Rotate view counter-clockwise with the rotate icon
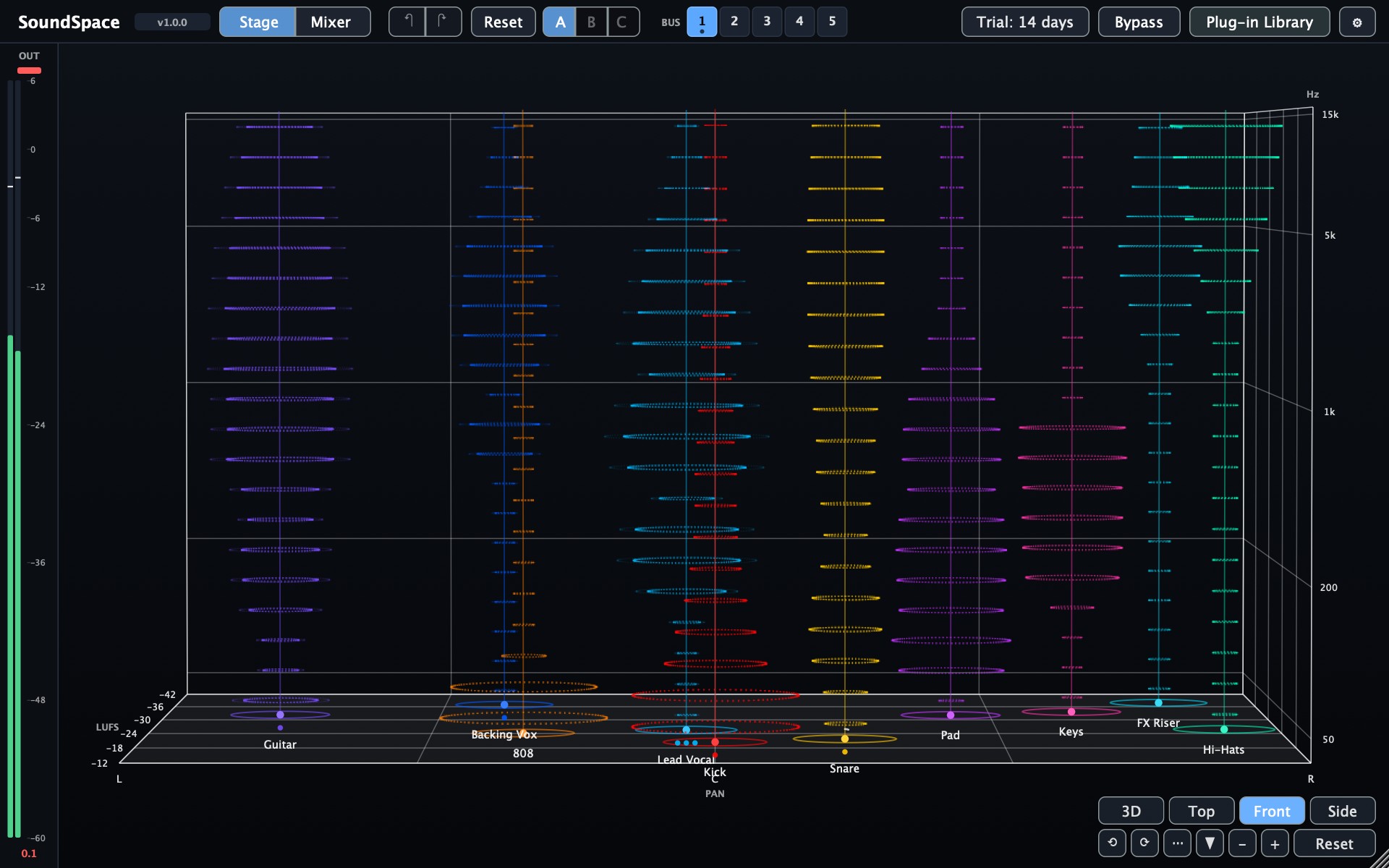 (1112, 843)
